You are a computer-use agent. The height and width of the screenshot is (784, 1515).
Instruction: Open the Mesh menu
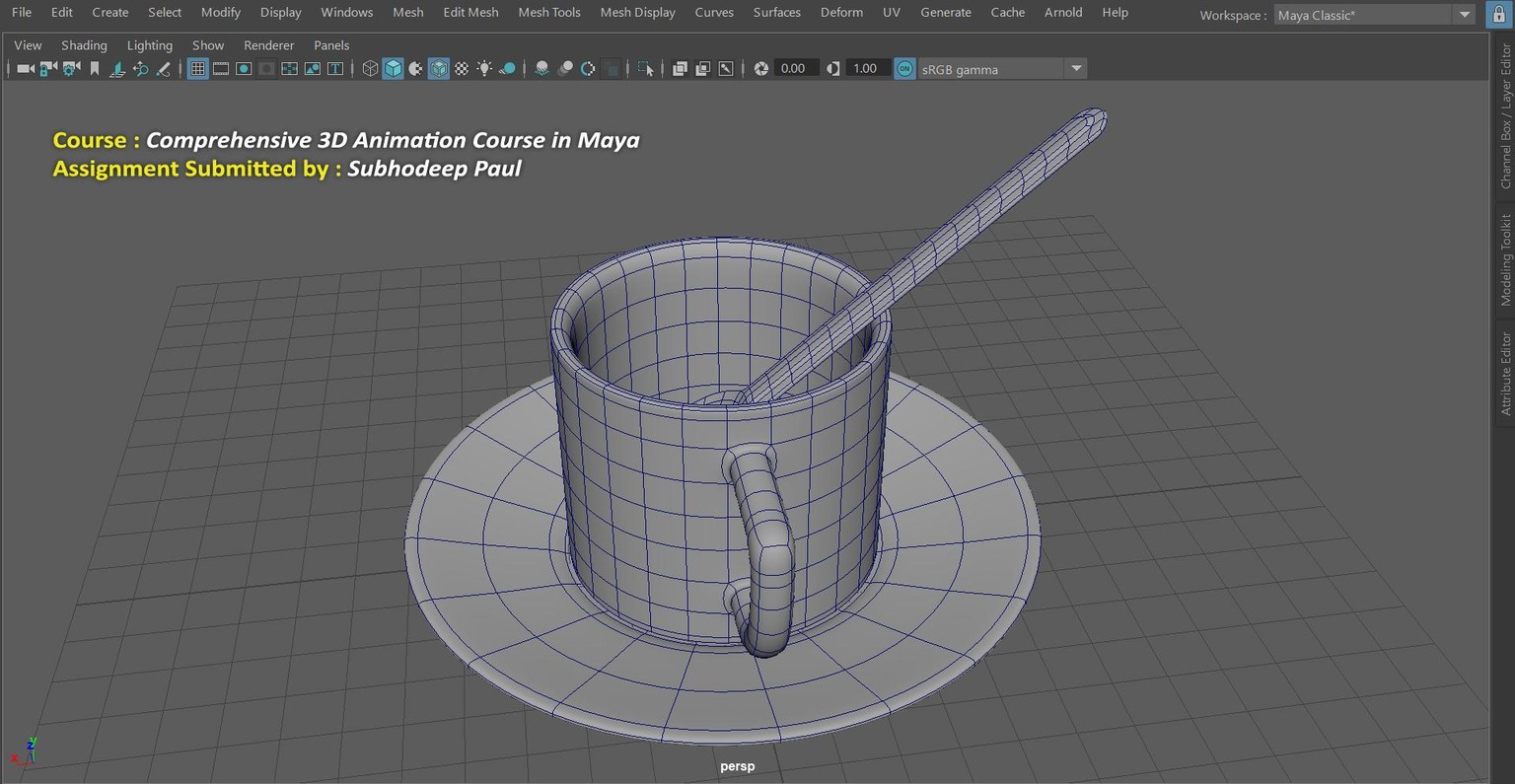click(408, 13)
